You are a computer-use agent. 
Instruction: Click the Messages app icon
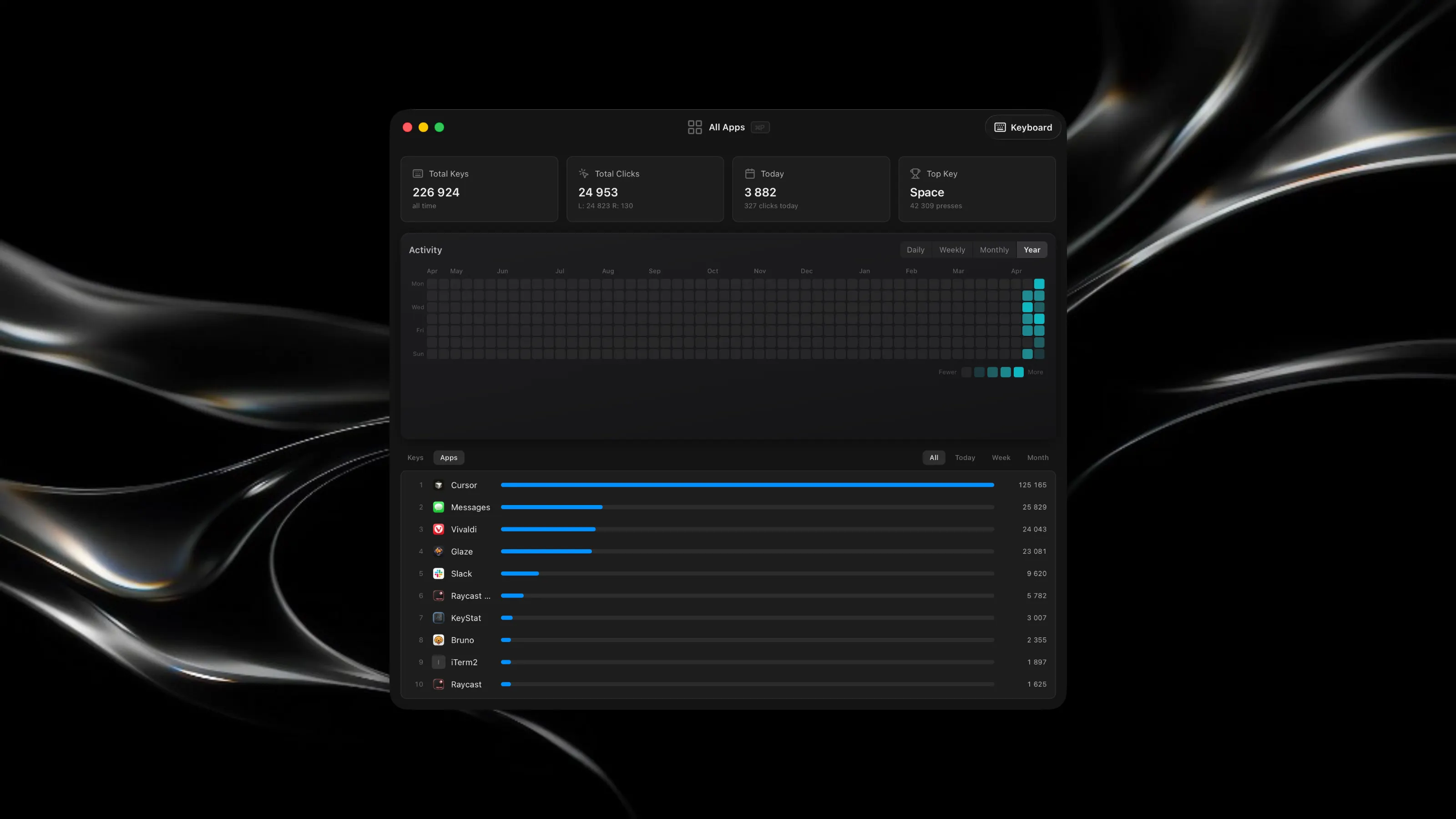point(439,507)
